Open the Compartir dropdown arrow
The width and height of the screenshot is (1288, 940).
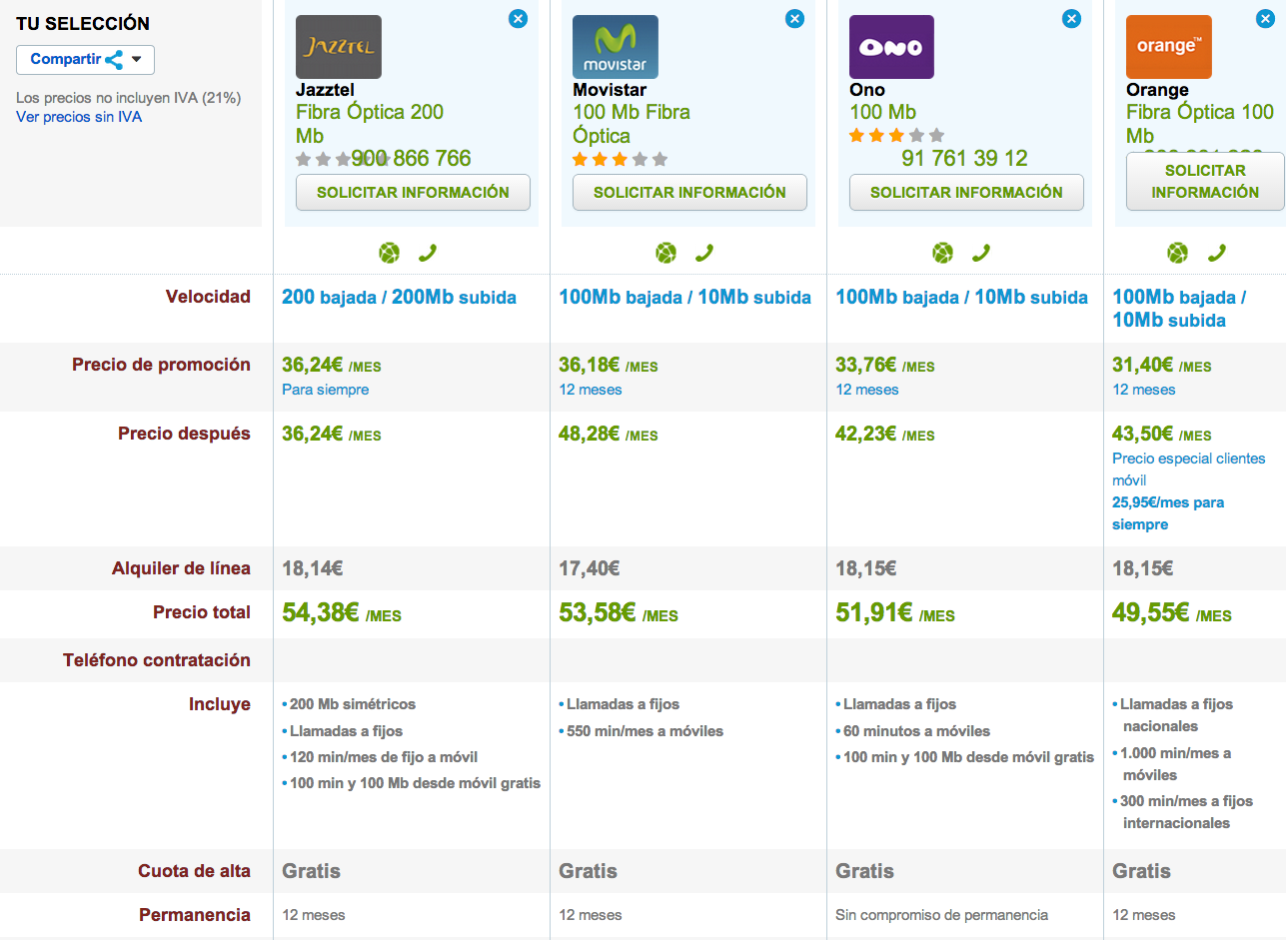click(137, 59)
